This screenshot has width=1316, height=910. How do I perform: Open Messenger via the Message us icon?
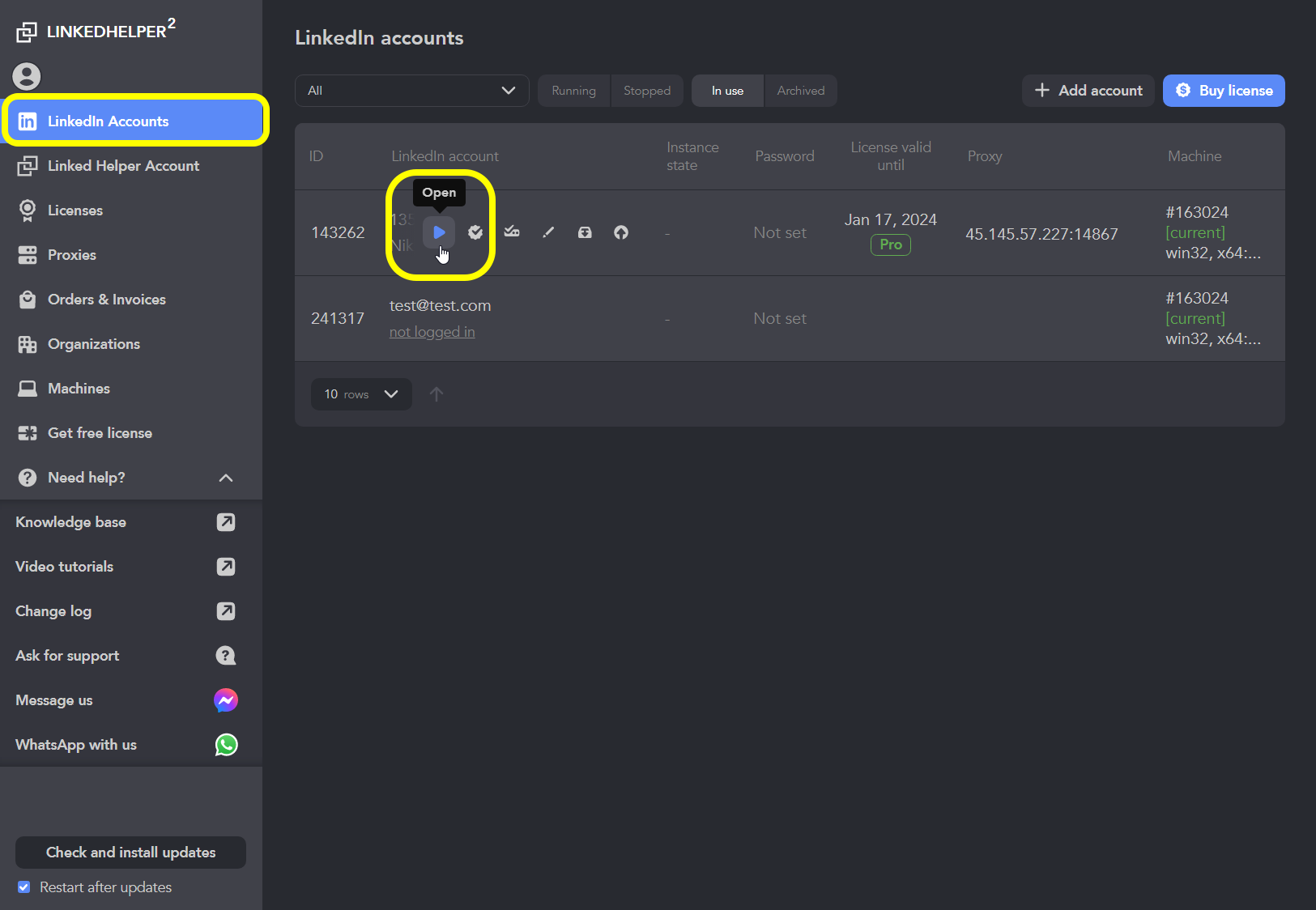click(x=226, y=700)
